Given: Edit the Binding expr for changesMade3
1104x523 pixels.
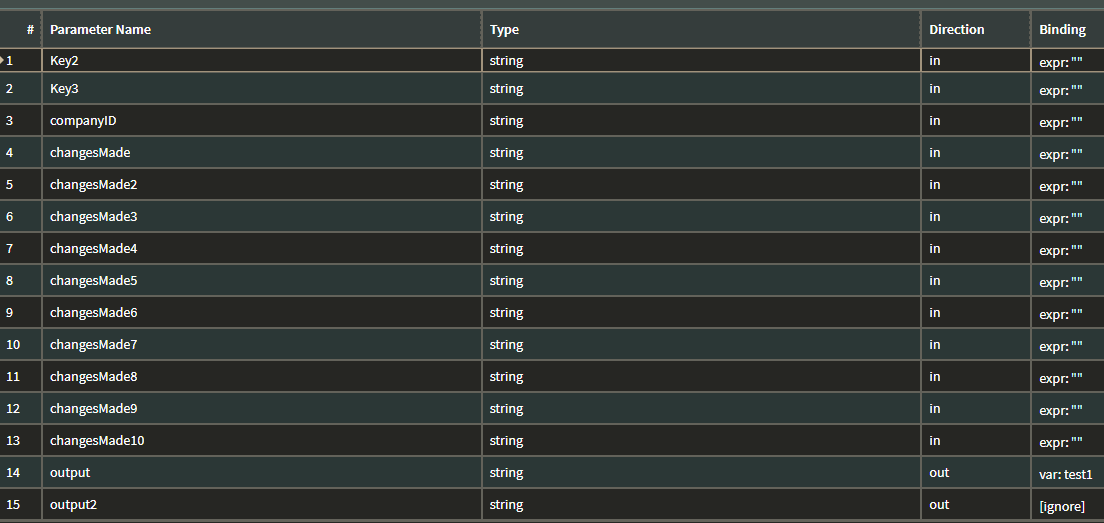Looking at the screenshot, I should click(1068, 216).
